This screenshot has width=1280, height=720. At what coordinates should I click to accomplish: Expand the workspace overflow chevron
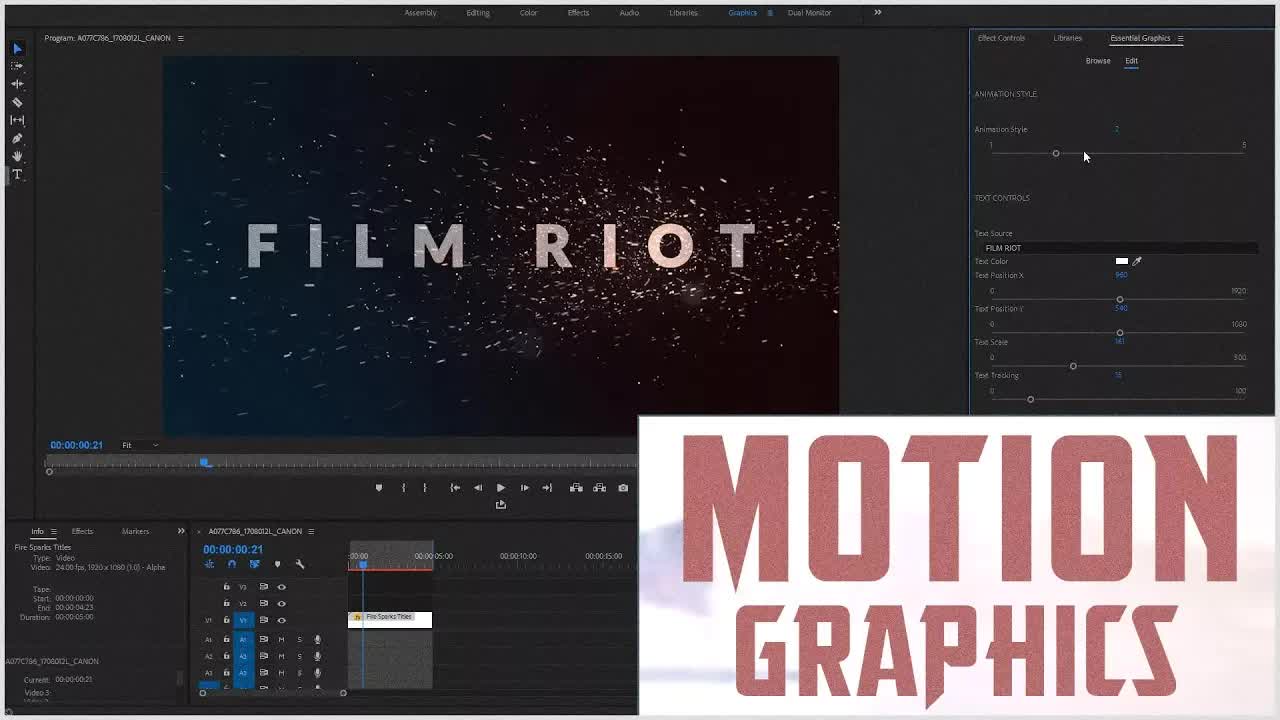(x=878, y=12)
